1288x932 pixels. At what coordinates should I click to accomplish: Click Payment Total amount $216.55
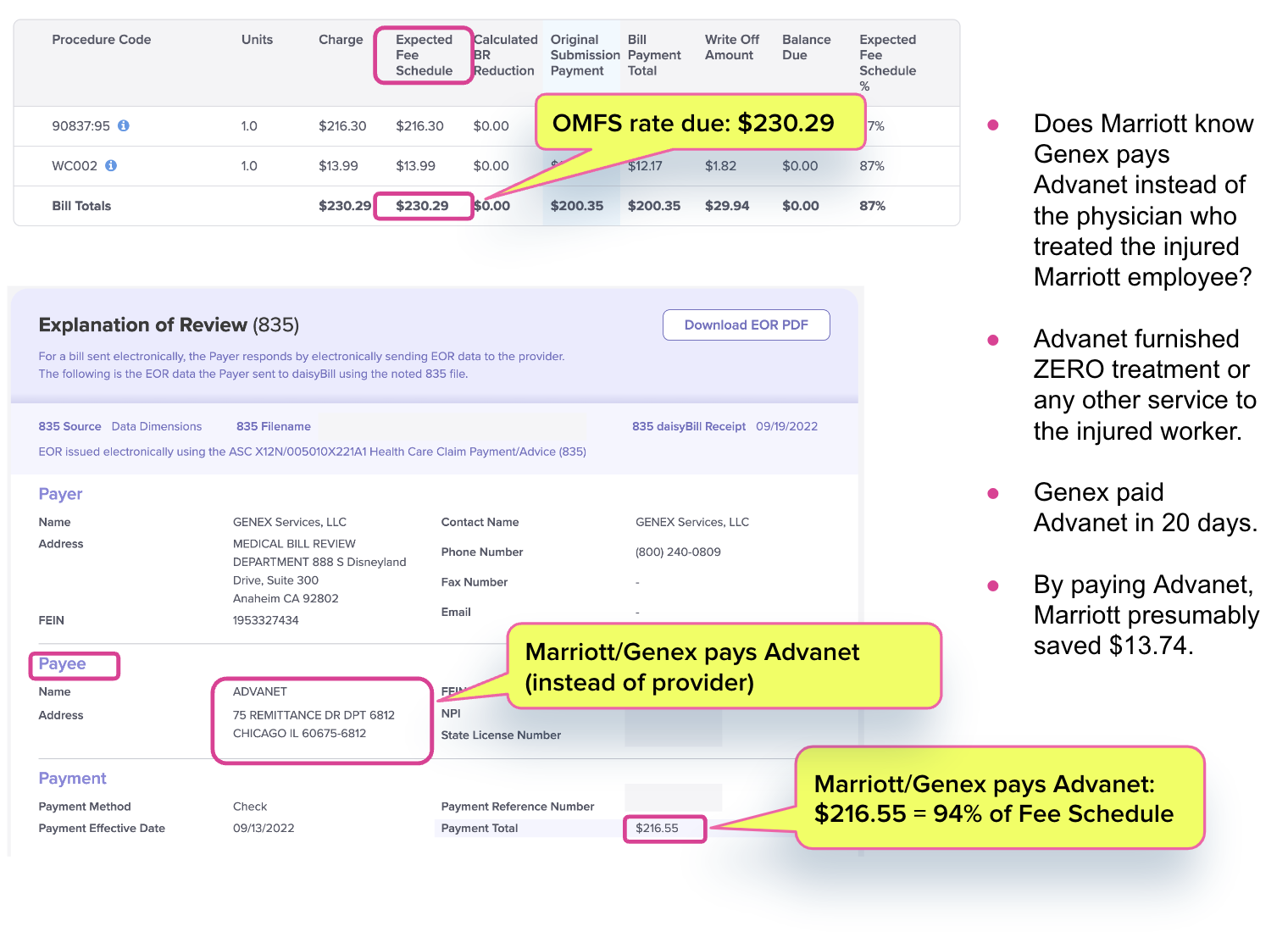pyautogui.click(x=657, y=828)
